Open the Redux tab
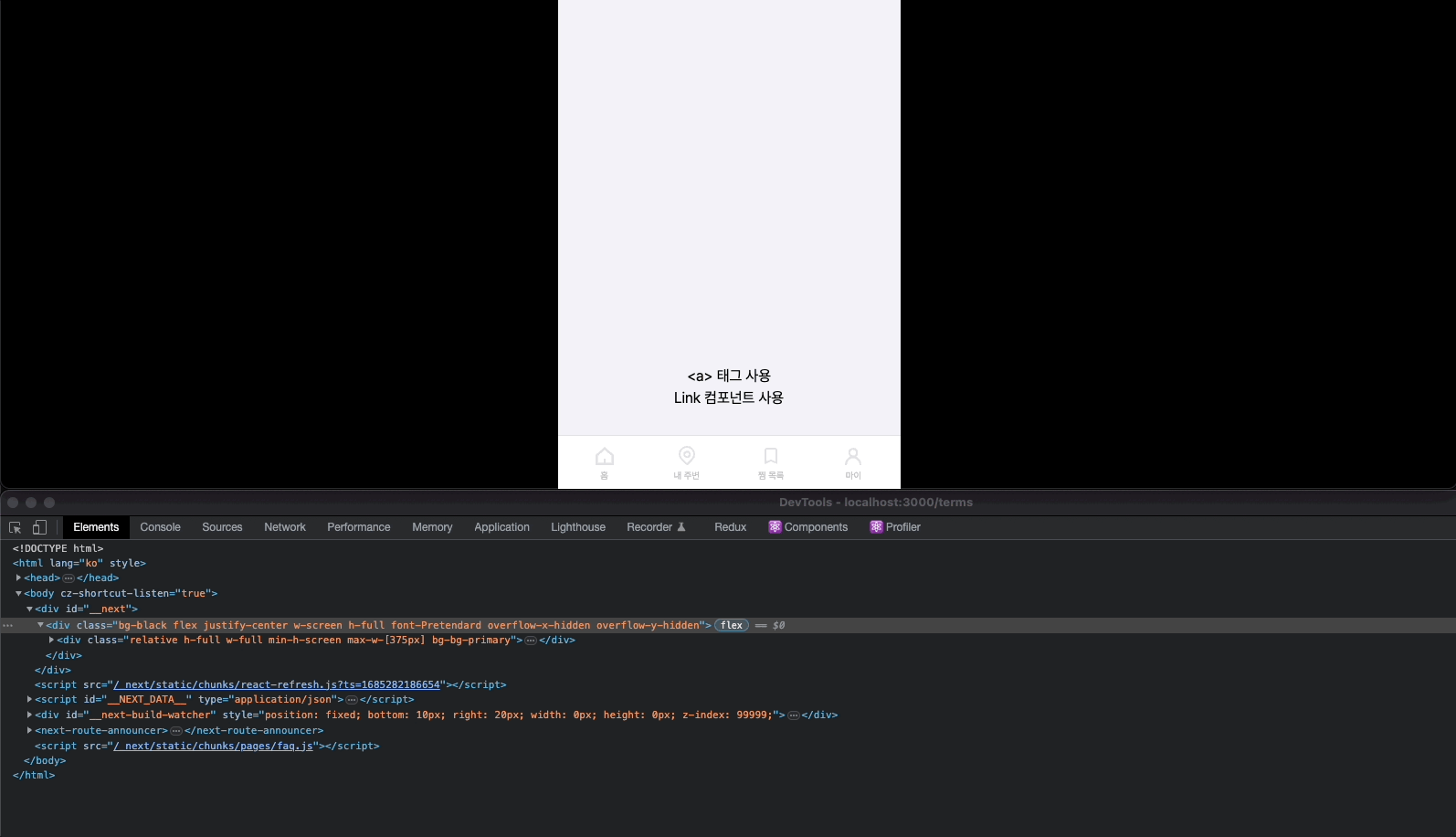Image resolution: width=1456 pixels, height=837 pixels. pos(730,527)
